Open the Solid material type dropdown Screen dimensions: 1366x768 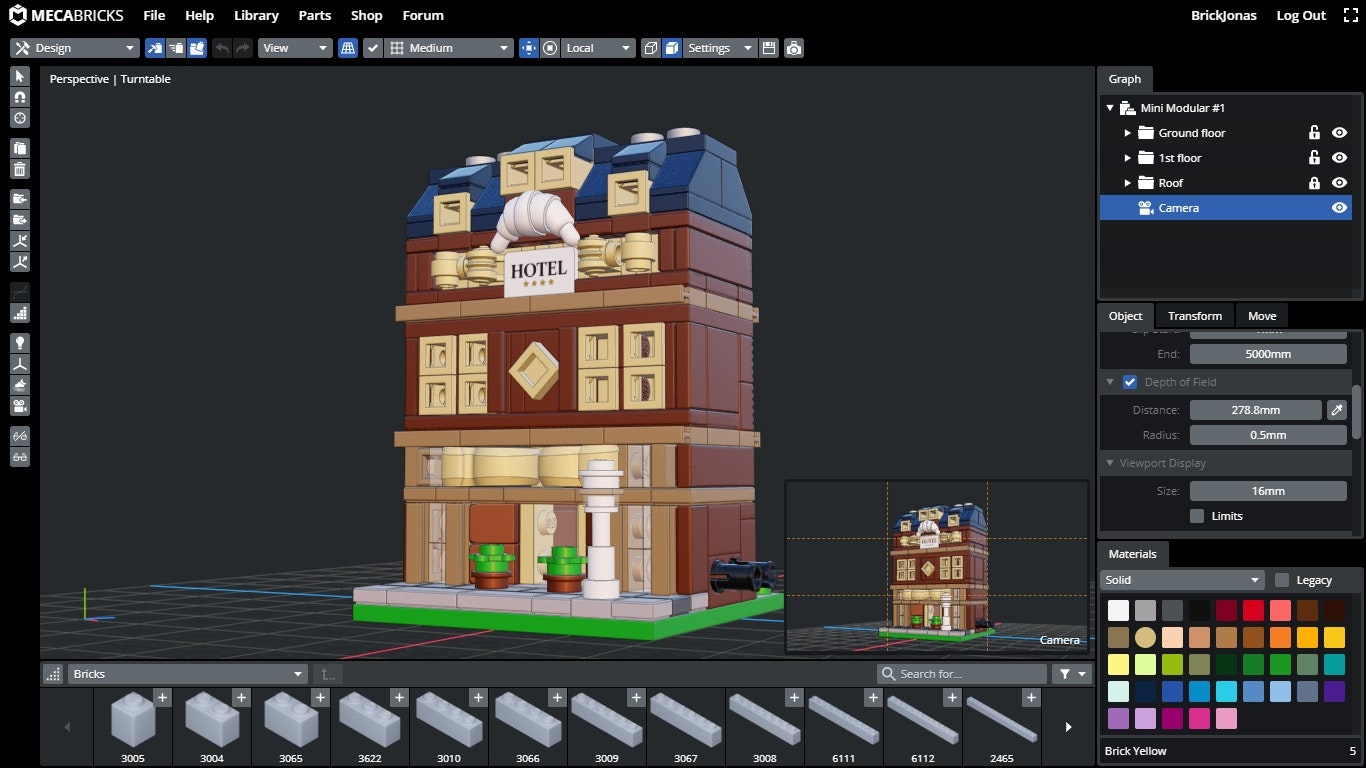1183,580
